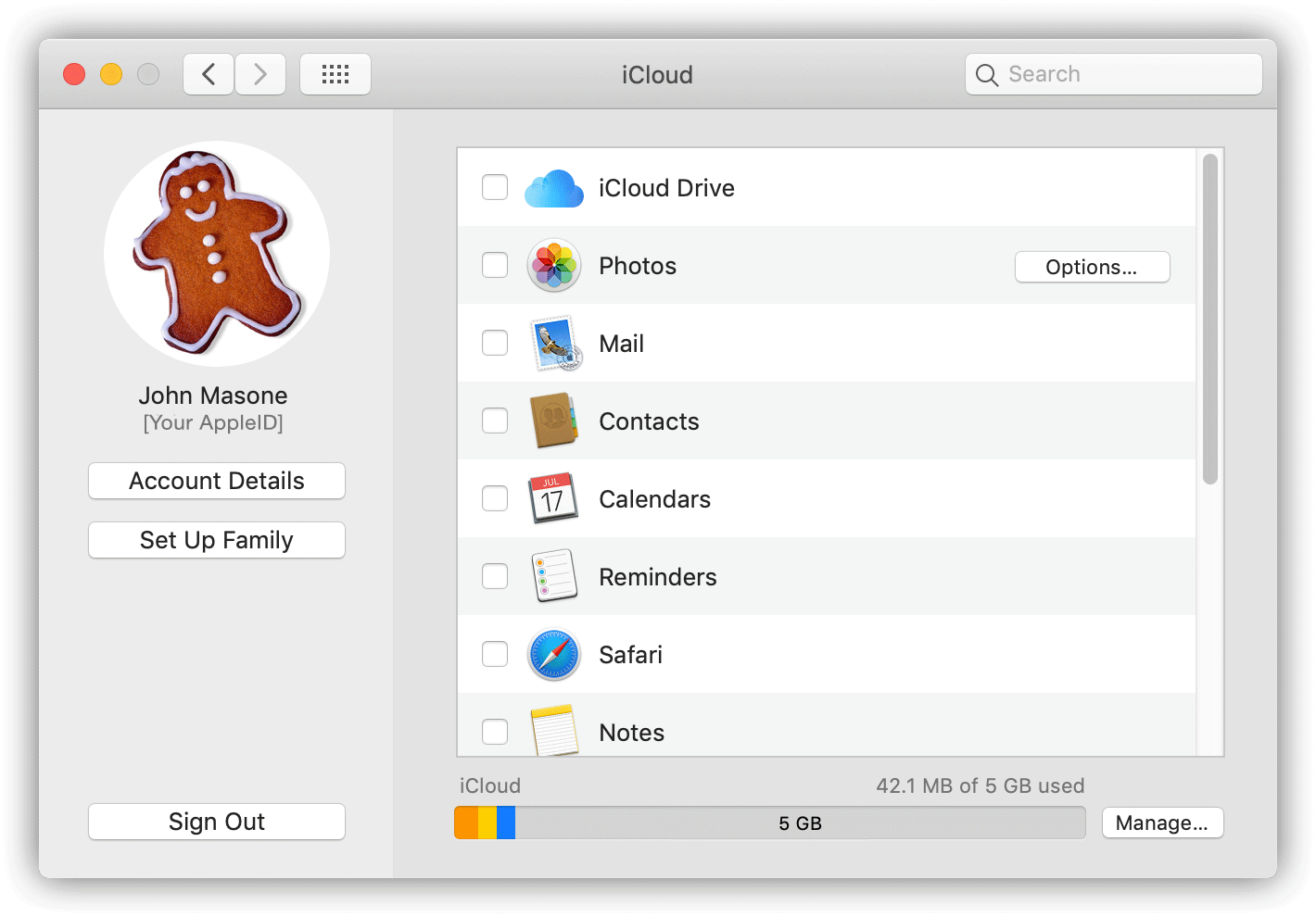Image resolution: width=1316 pixels, height=917 pixels.
Task: Click the Contacts address book icon
Action: (x=554, y=421)
